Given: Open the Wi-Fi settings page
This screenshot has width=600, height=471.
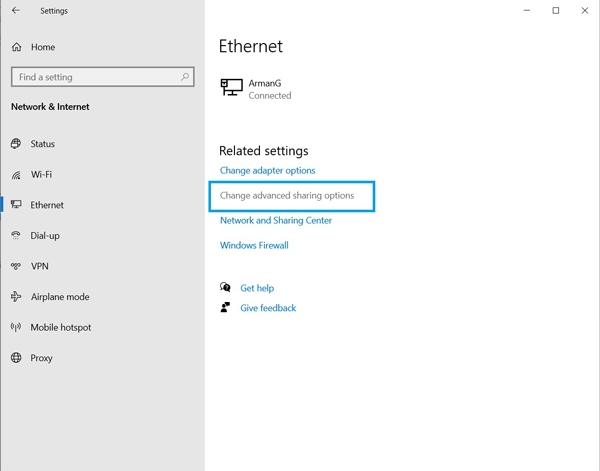Looking at the screenshot, I should coord(41,174).
